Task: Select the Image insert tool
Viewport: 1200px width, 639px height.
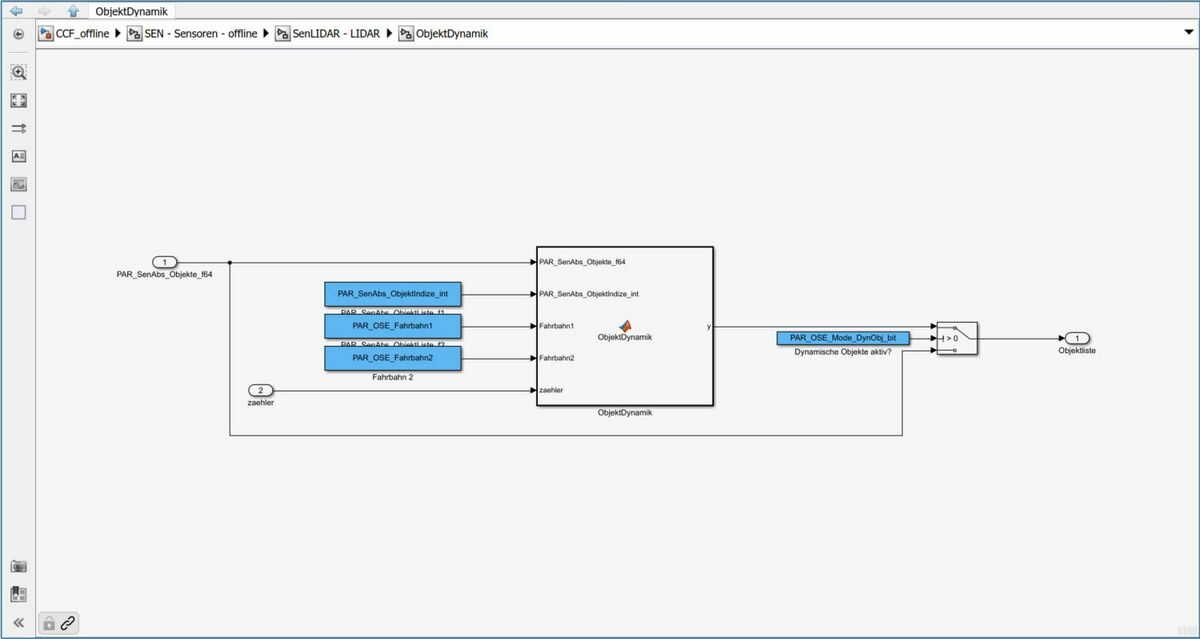Action: (x=18, y=185)
